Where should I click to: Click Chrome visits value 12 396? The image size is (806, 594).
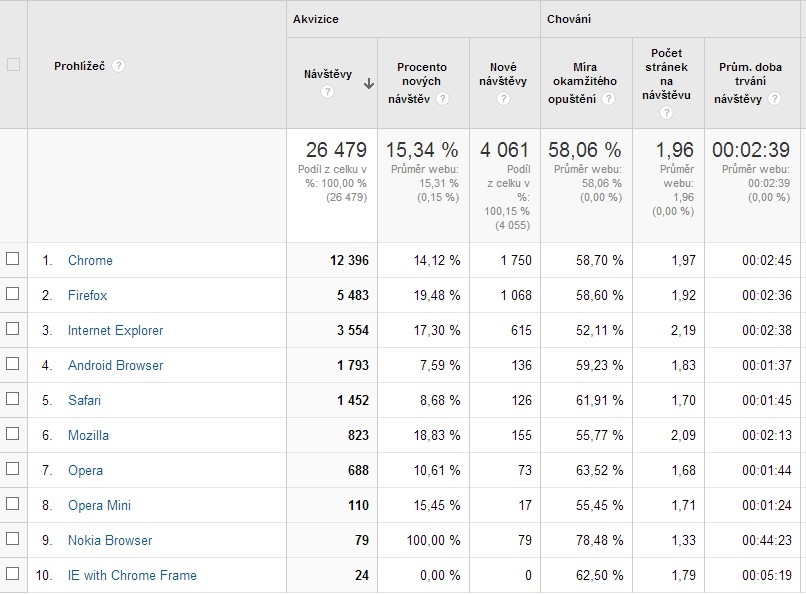(350, 261)
